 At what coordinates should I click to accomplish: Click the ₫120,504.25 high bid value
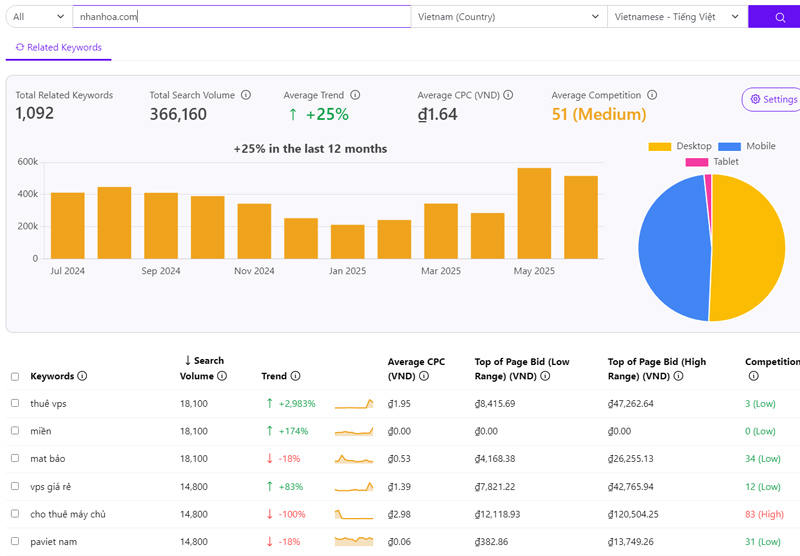(633, 514)
